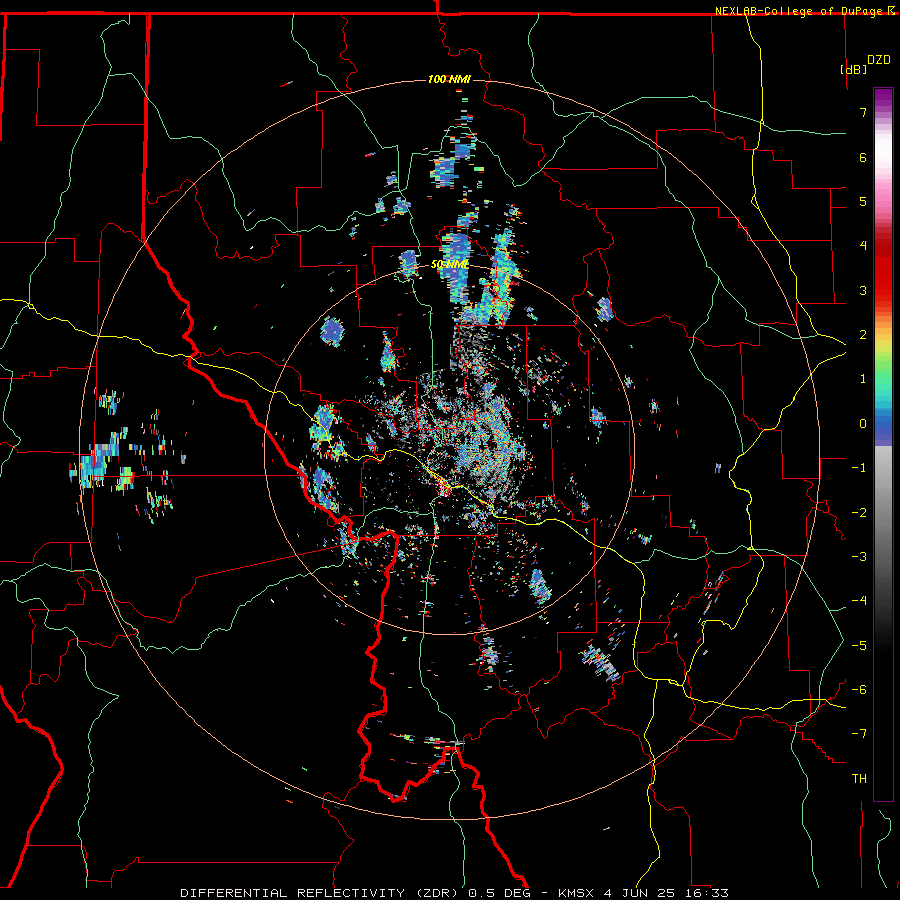Click the DZD legend title
Viewport: 900px width, 900px height.
click(879, 59)
